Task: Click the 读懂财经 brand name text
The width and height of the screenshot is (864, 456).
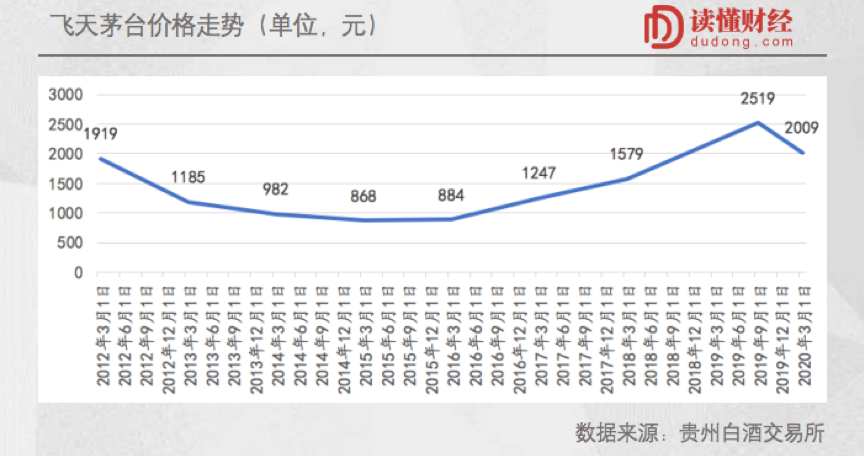Action: [x=742, y=20]
